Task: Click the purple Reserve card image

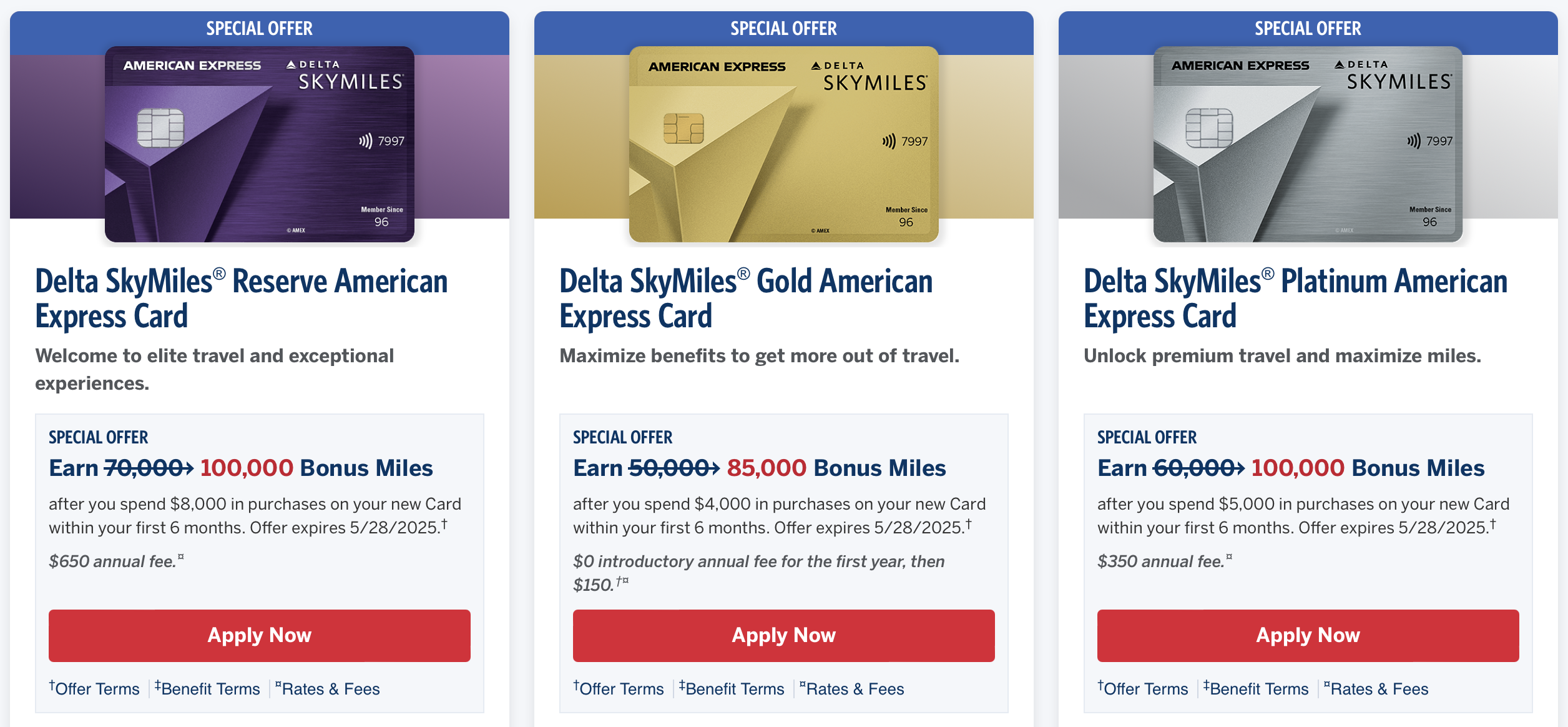Action: [260, 144]
